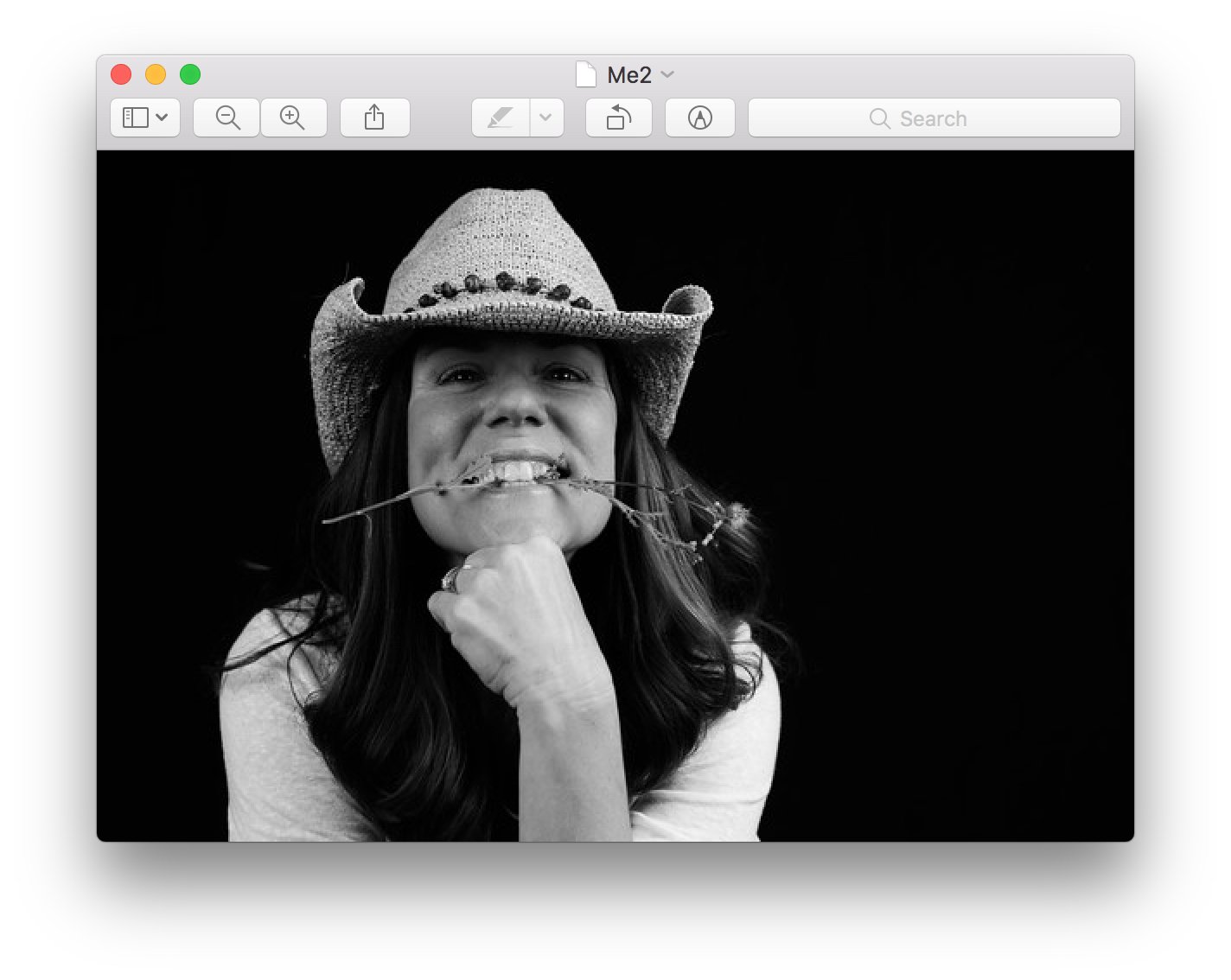Click into the Search field

pyautogui.click(x=934, y=118)
